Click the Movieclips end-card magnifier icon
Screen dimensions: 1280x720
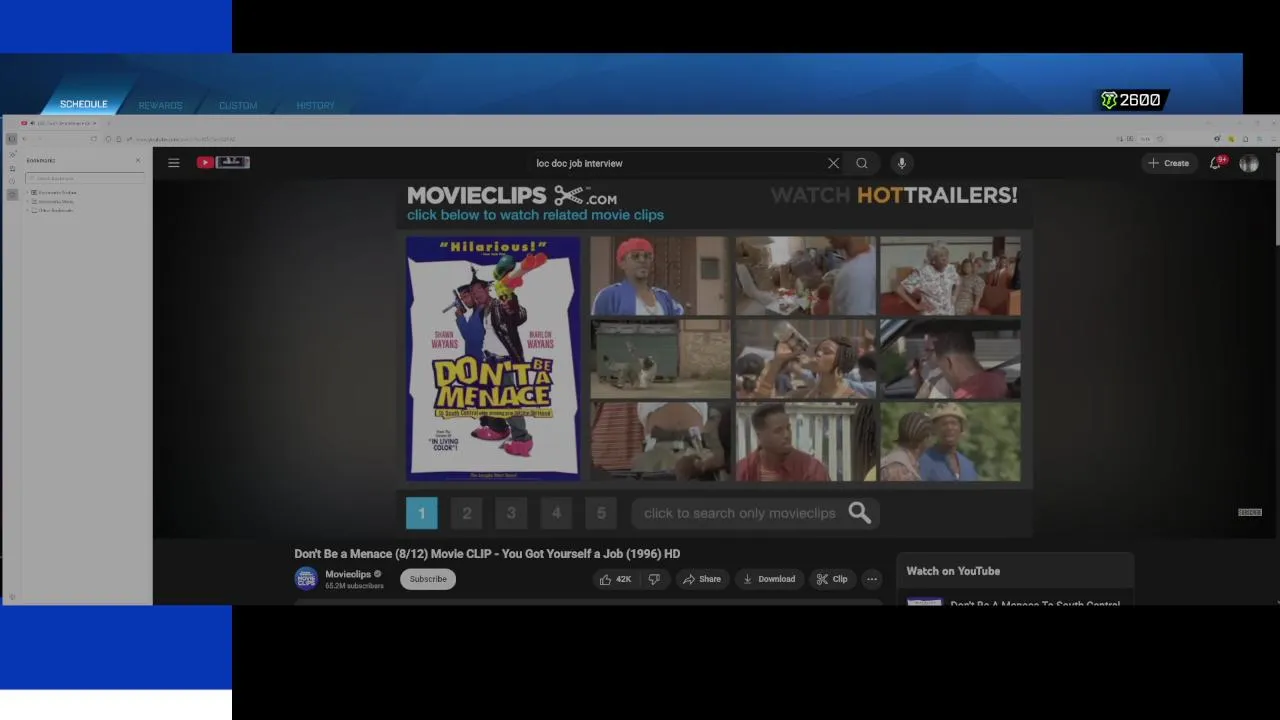860,513
